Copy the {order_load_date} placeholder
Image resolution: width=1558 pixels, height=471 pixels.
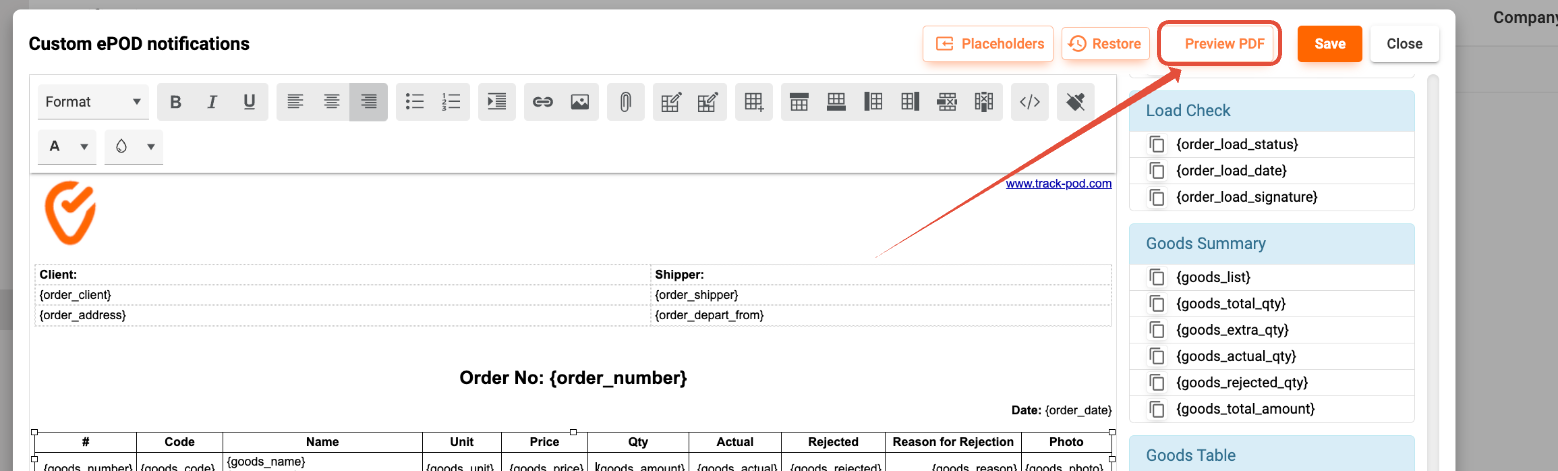tap(1157, 171)
